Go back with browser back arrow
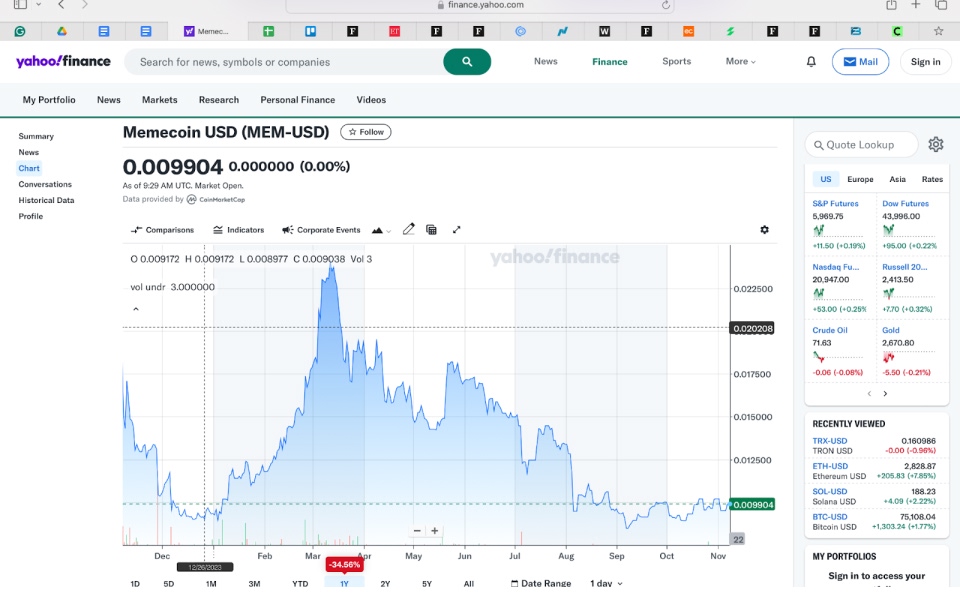Viewport: 960px width, 613px height. click(x=61, y=5)
